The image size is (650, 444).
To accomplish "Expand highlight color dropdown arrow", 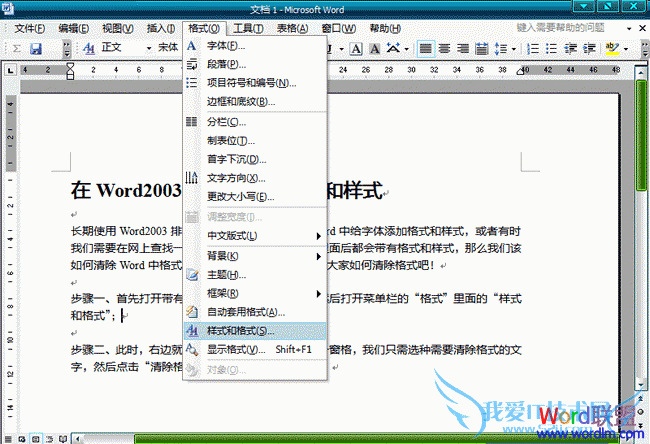I will point(626,49).
